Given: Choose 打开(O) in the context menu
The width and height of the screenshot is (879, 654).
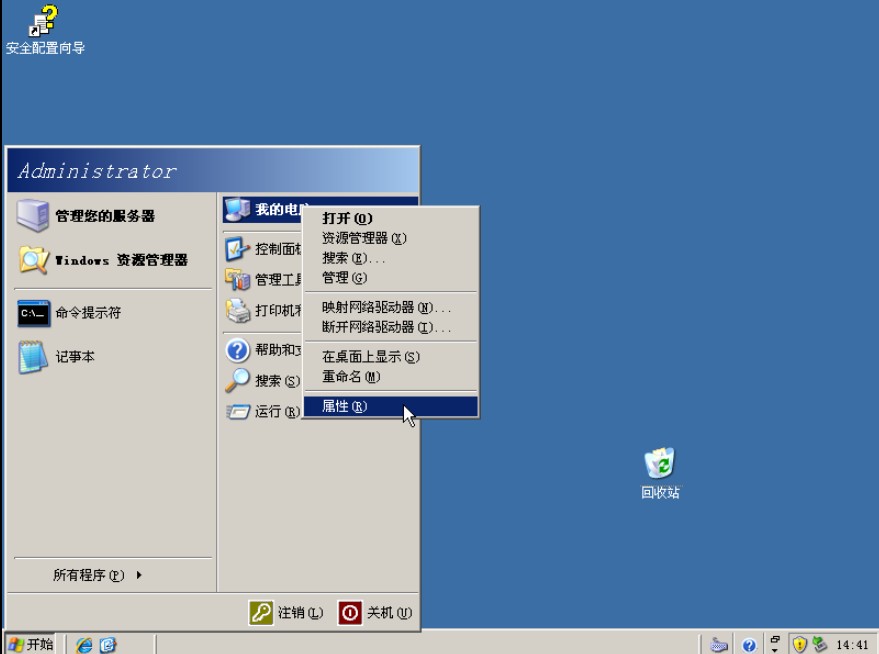Looking at the screenshot, I should [391, 218].
